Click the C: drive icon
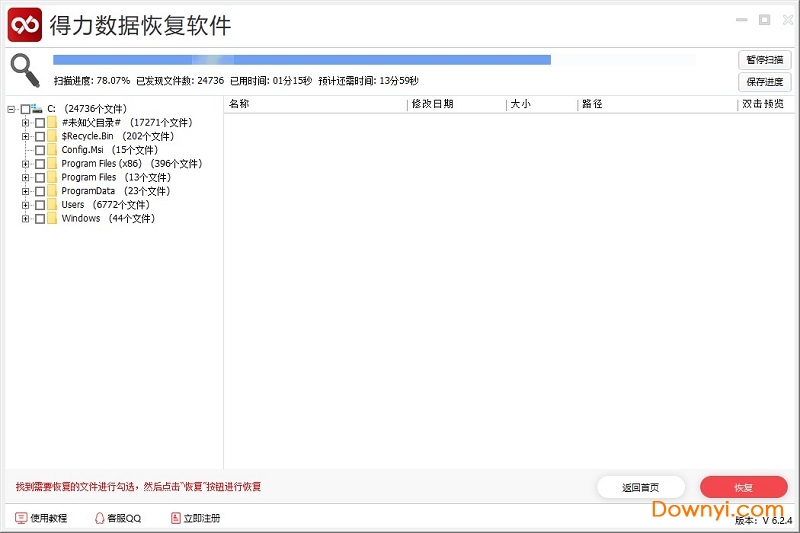Viewport: 800px width, 533px height. (x=37, y=108)
